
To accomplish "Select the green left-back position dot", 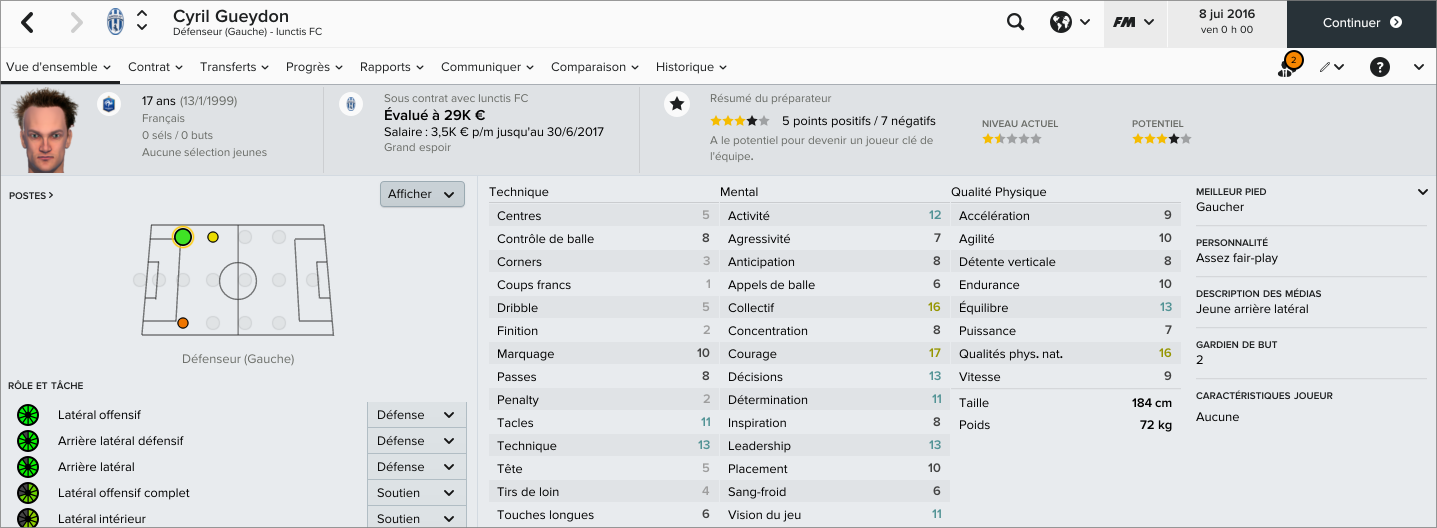I will pos(183,237).
